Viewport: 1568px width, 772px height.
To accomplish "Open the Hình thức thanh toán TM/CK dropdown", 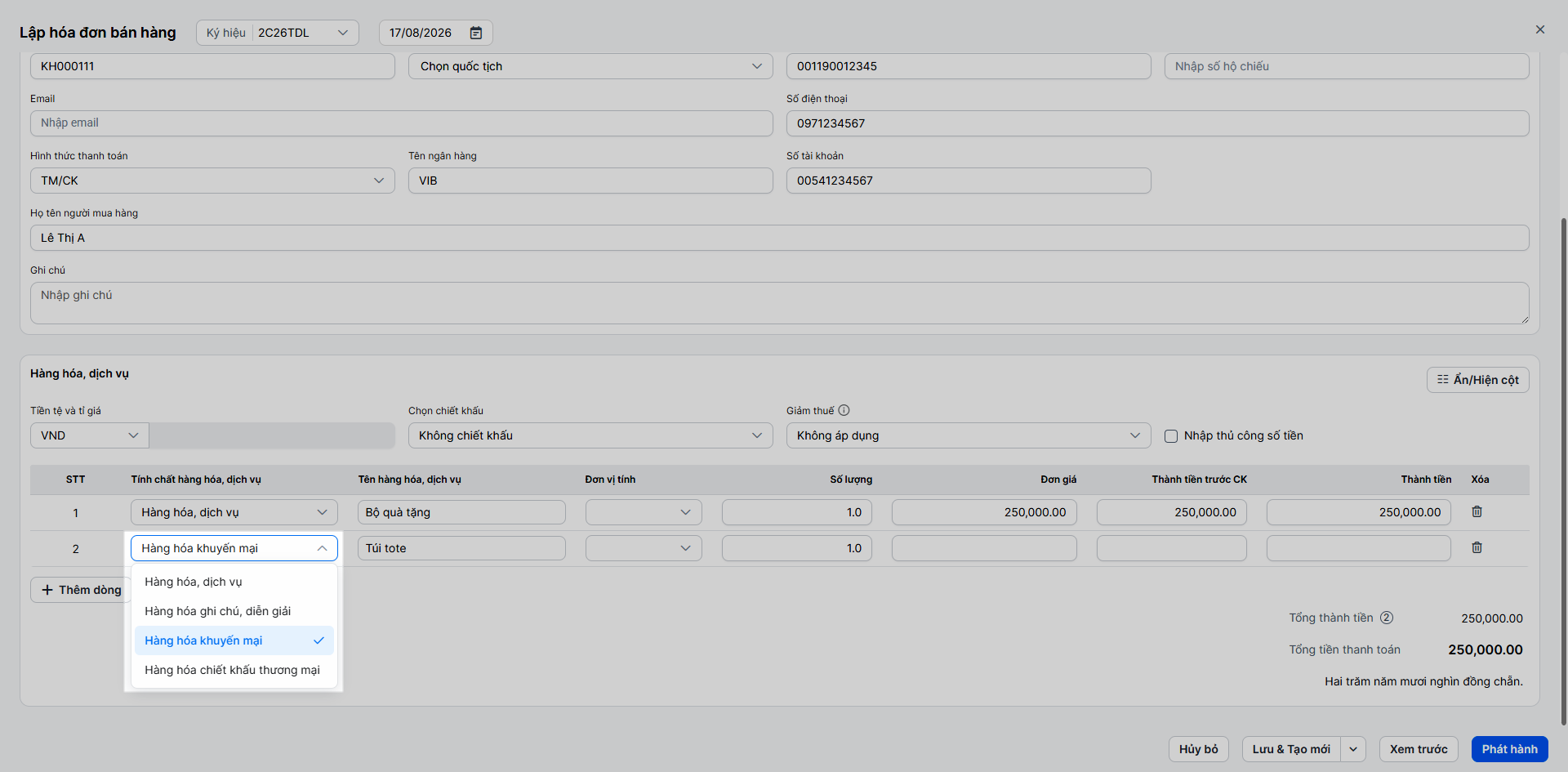I will tap(212, 181).
